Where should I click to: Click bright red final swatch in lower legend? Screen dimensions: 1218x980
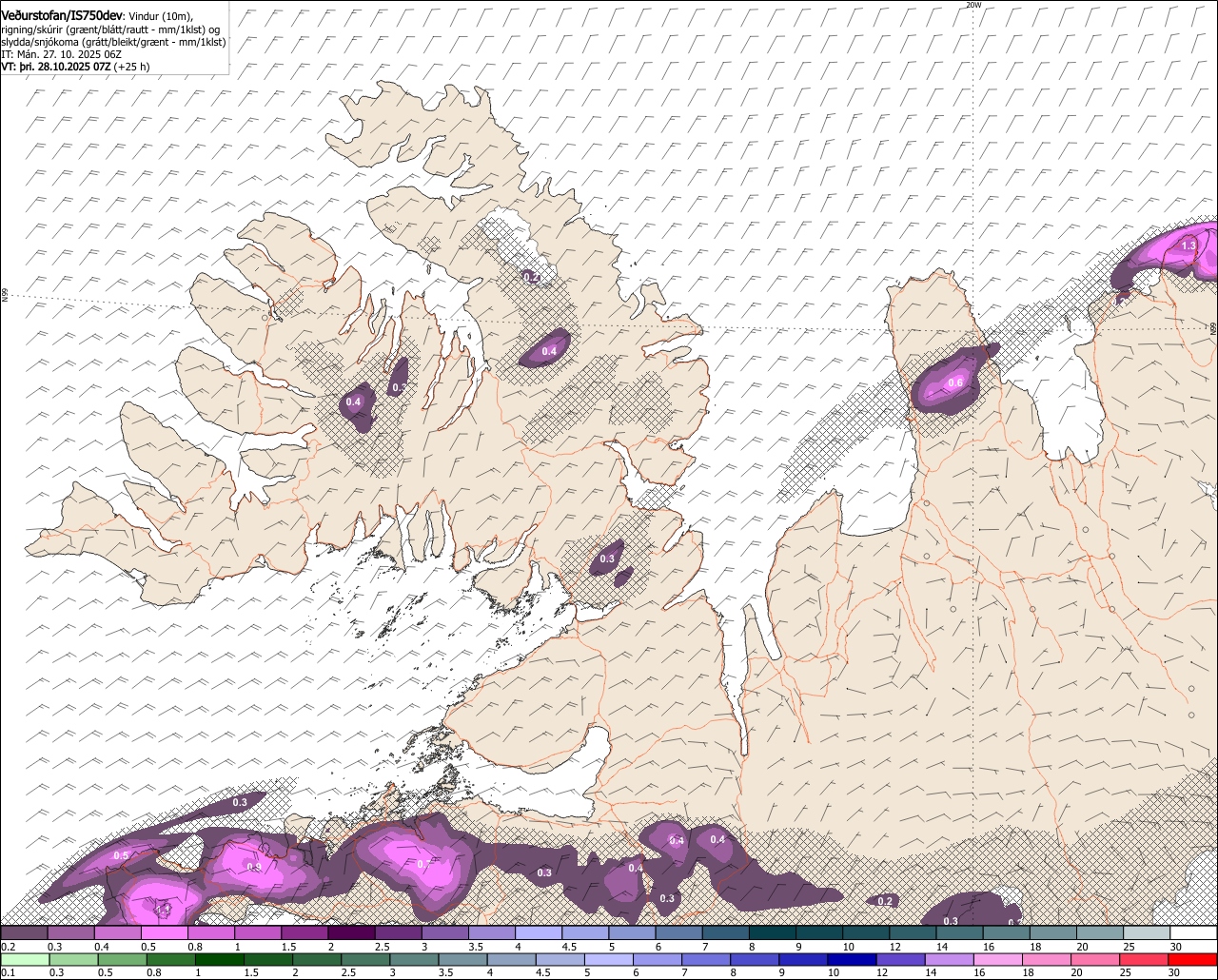[1192, 960]
